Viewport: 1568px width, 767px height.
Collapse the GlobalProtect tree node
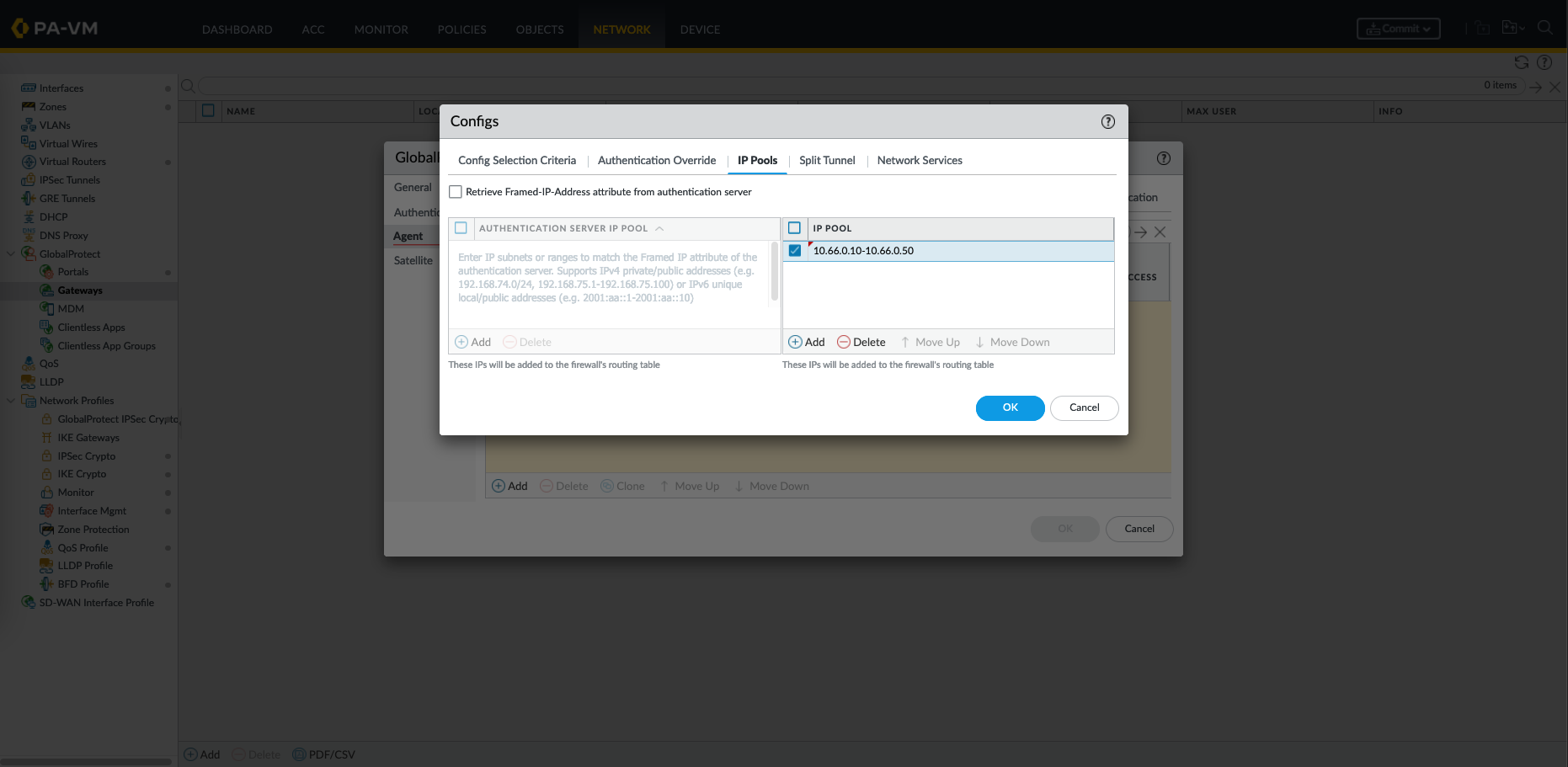(11, 253)
